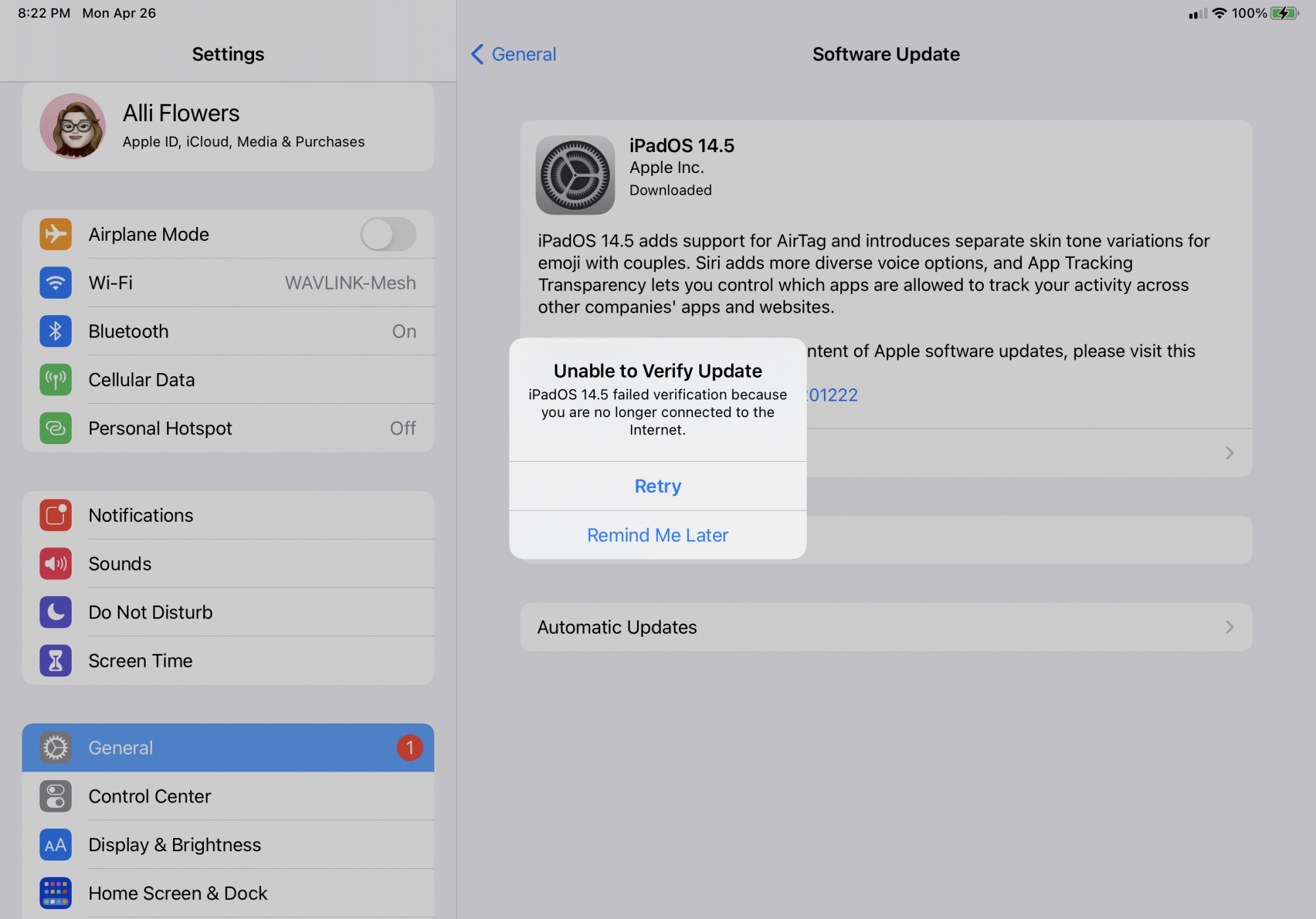Tap the Cellular Data antenna icon
The height and width of the screenshot is (919, 1316).
55,380
